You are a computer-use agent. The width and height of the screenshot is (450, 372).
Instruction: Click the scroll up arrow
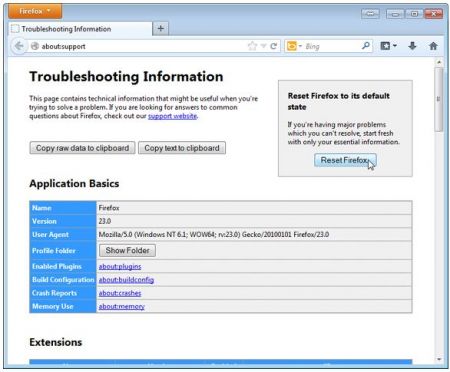coord(439,62)
